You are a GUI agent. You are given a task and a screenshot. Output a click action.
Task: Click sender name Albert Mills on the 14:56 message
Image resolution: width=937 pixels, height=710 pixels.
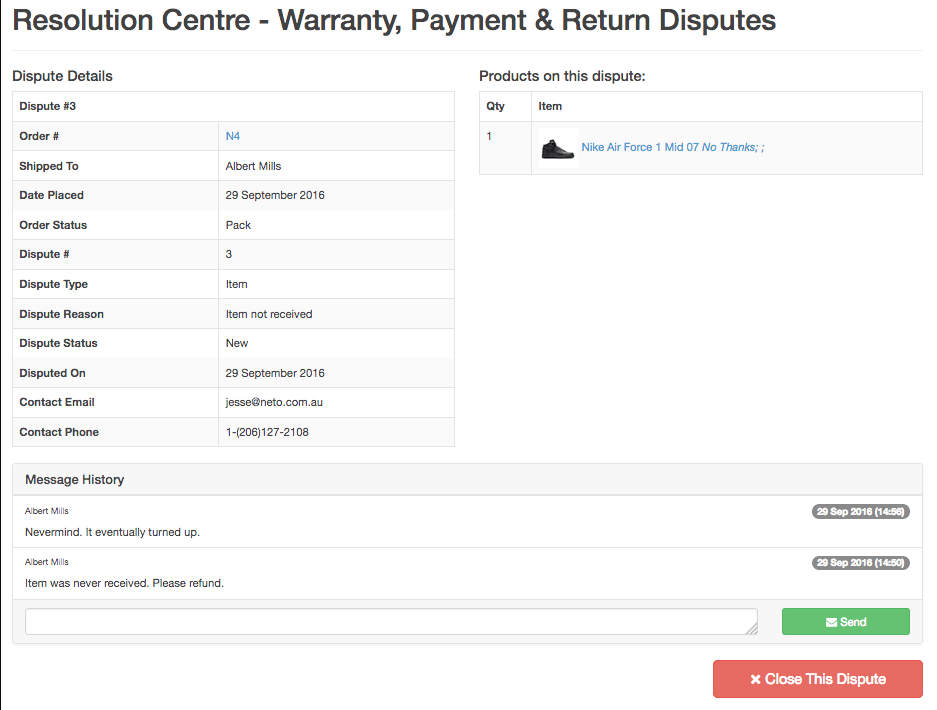[47, 511]
